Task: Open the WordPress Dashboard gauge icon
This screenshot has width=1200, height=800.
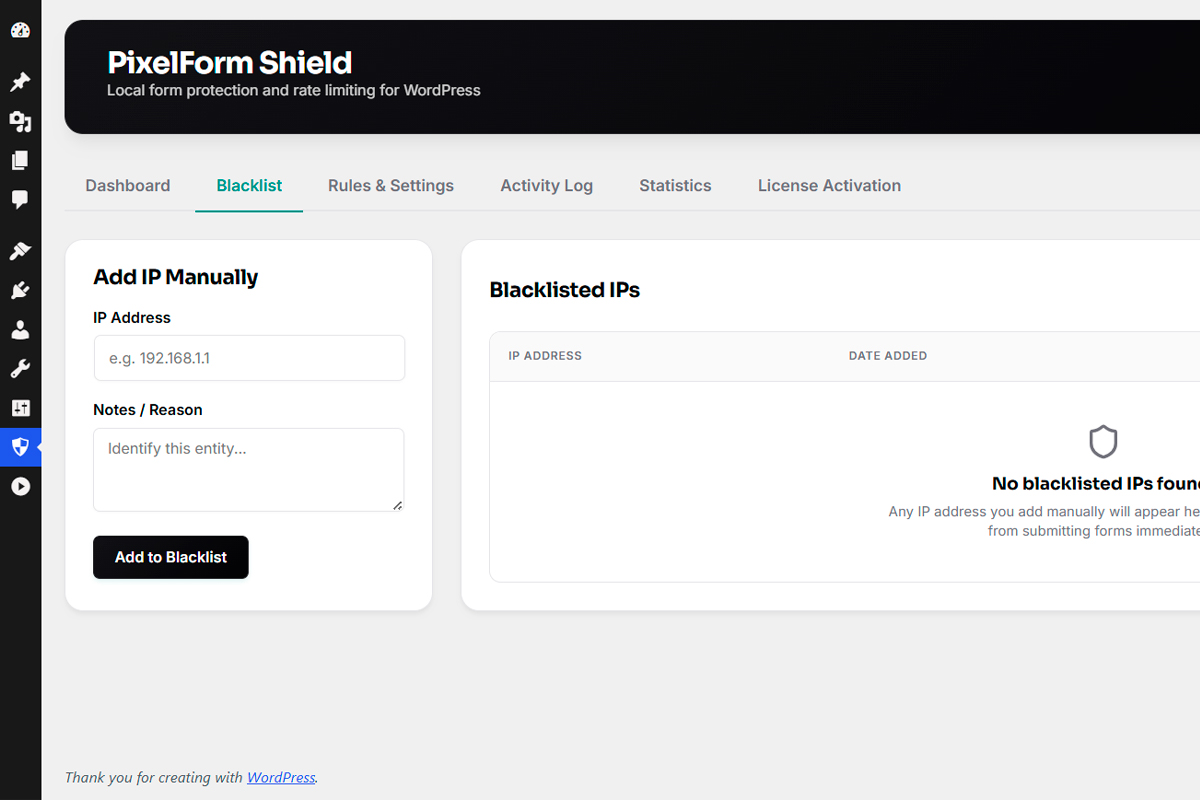Action: pos(20,30)
